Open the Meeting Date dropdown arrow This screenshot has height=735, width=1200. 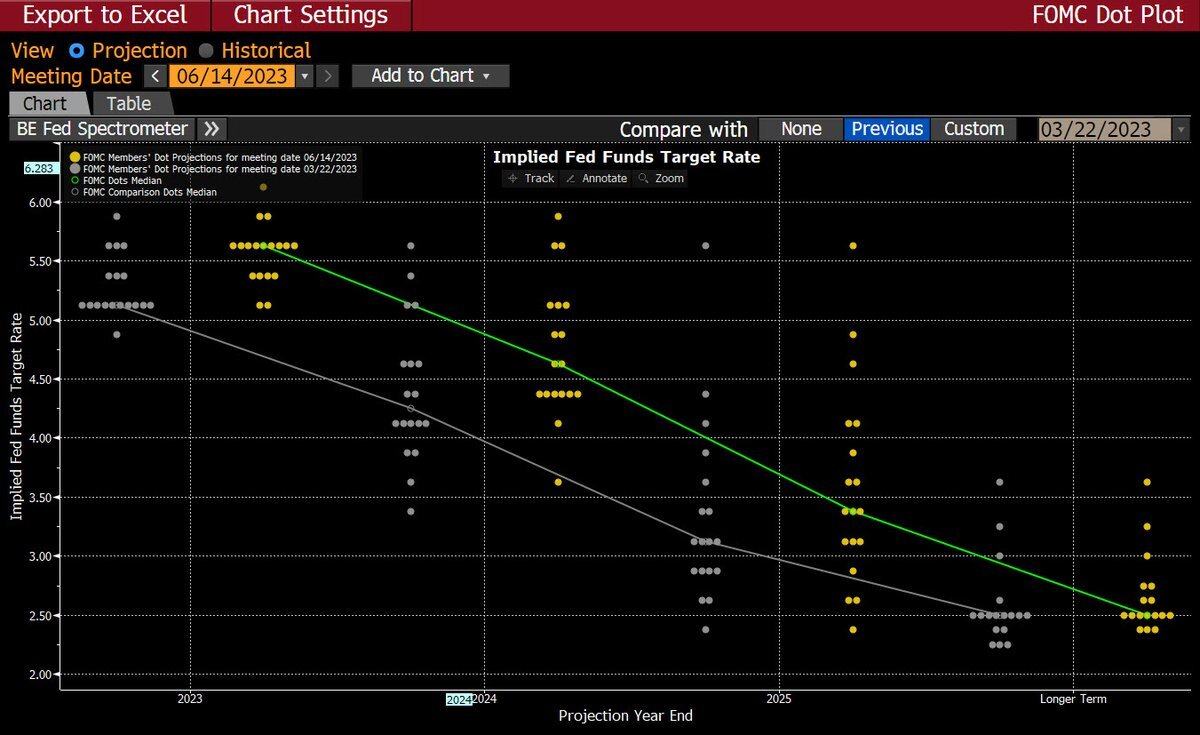pos(305,76)
